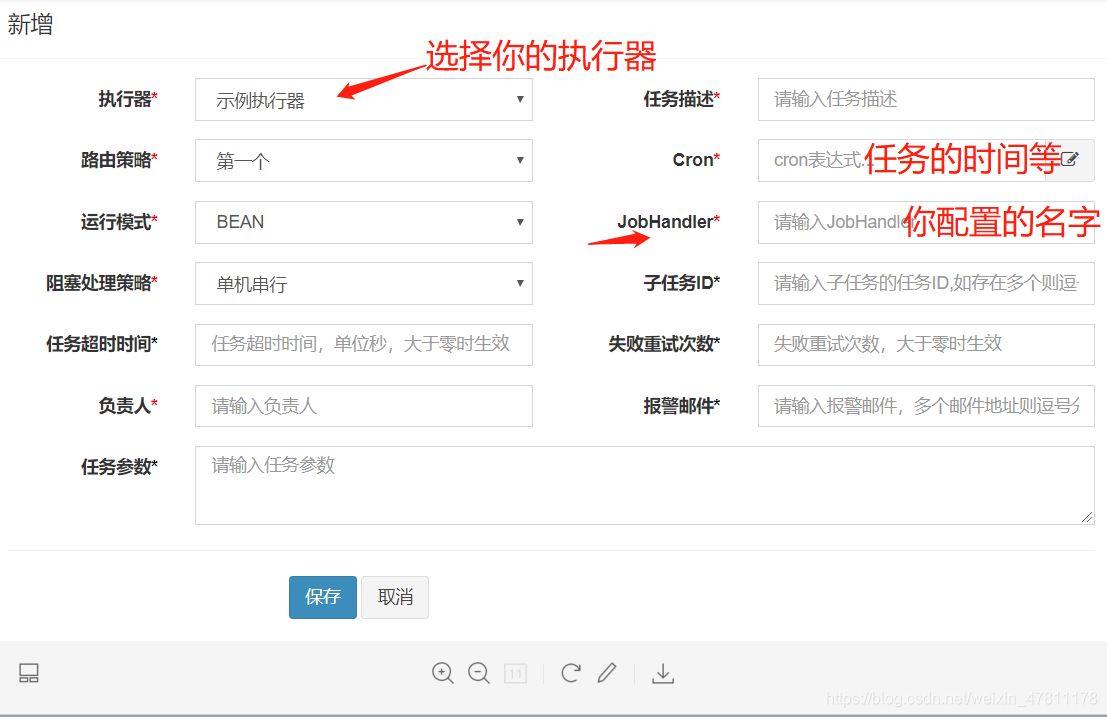The image size is (1107, 717).
Task: Focus the 负责人 input field
Action: click(x=364, y=406)
